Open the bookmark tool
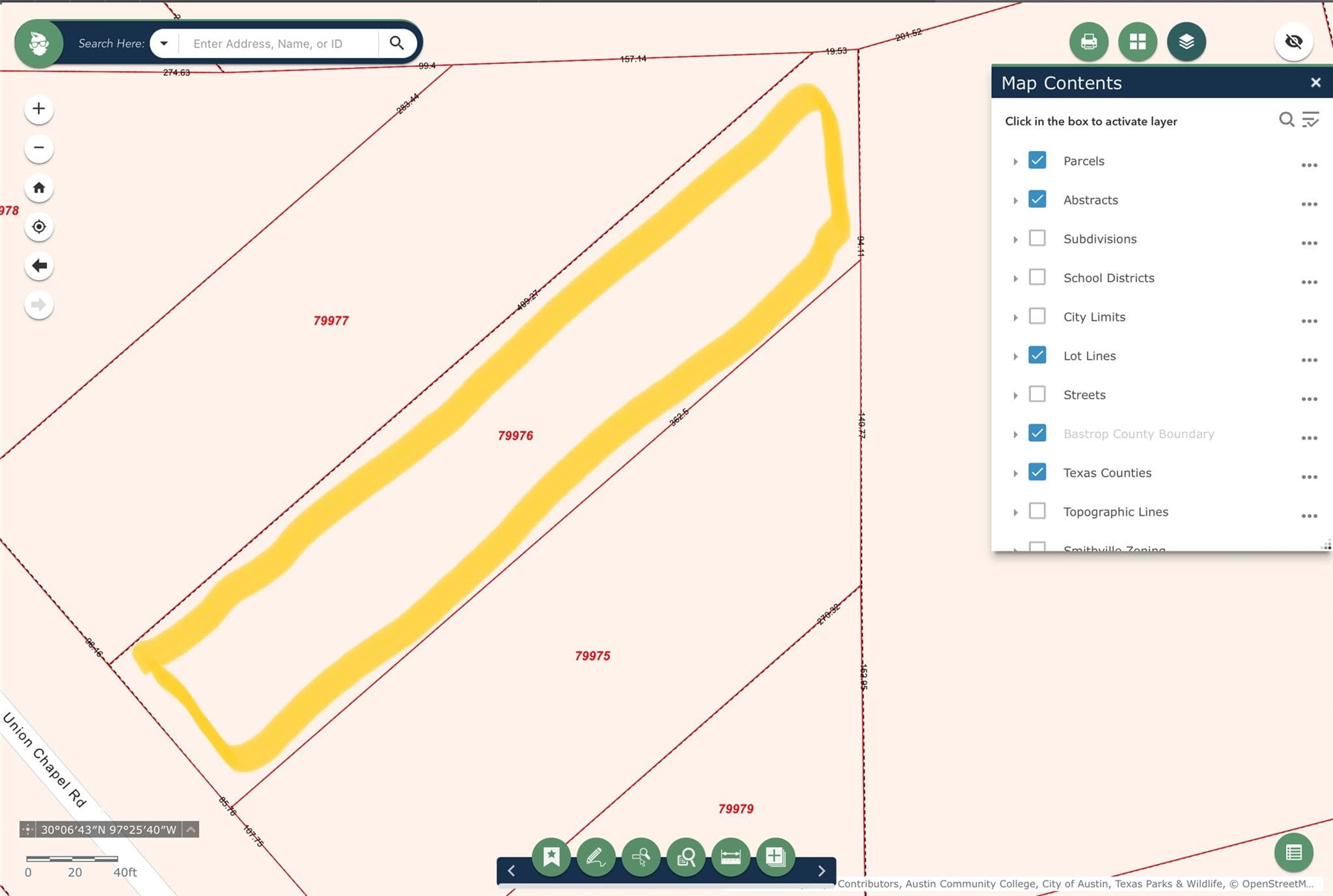Viewport: 1333px width, 896px height. click(x=551, y=857)
